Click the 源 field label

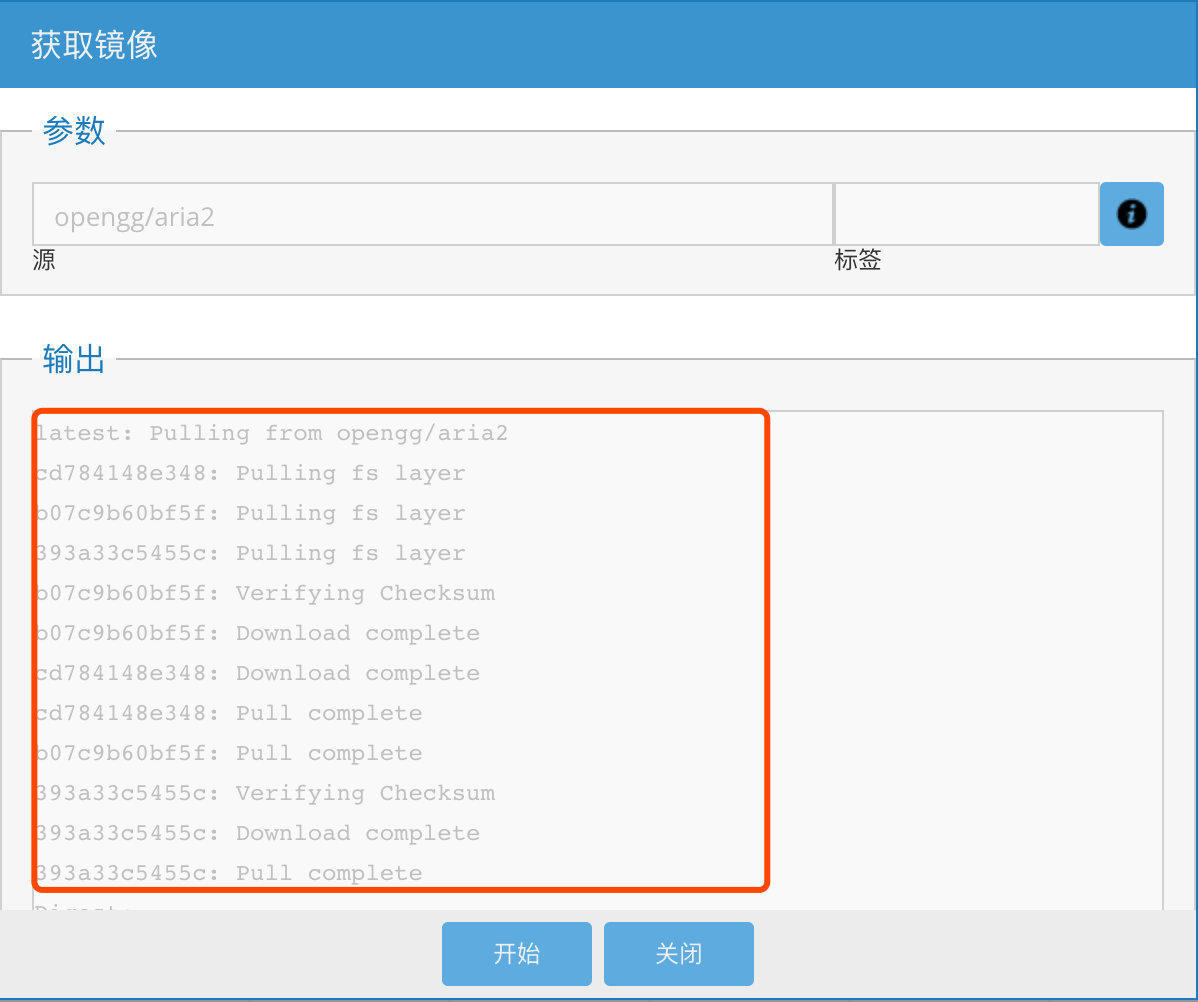43,260
